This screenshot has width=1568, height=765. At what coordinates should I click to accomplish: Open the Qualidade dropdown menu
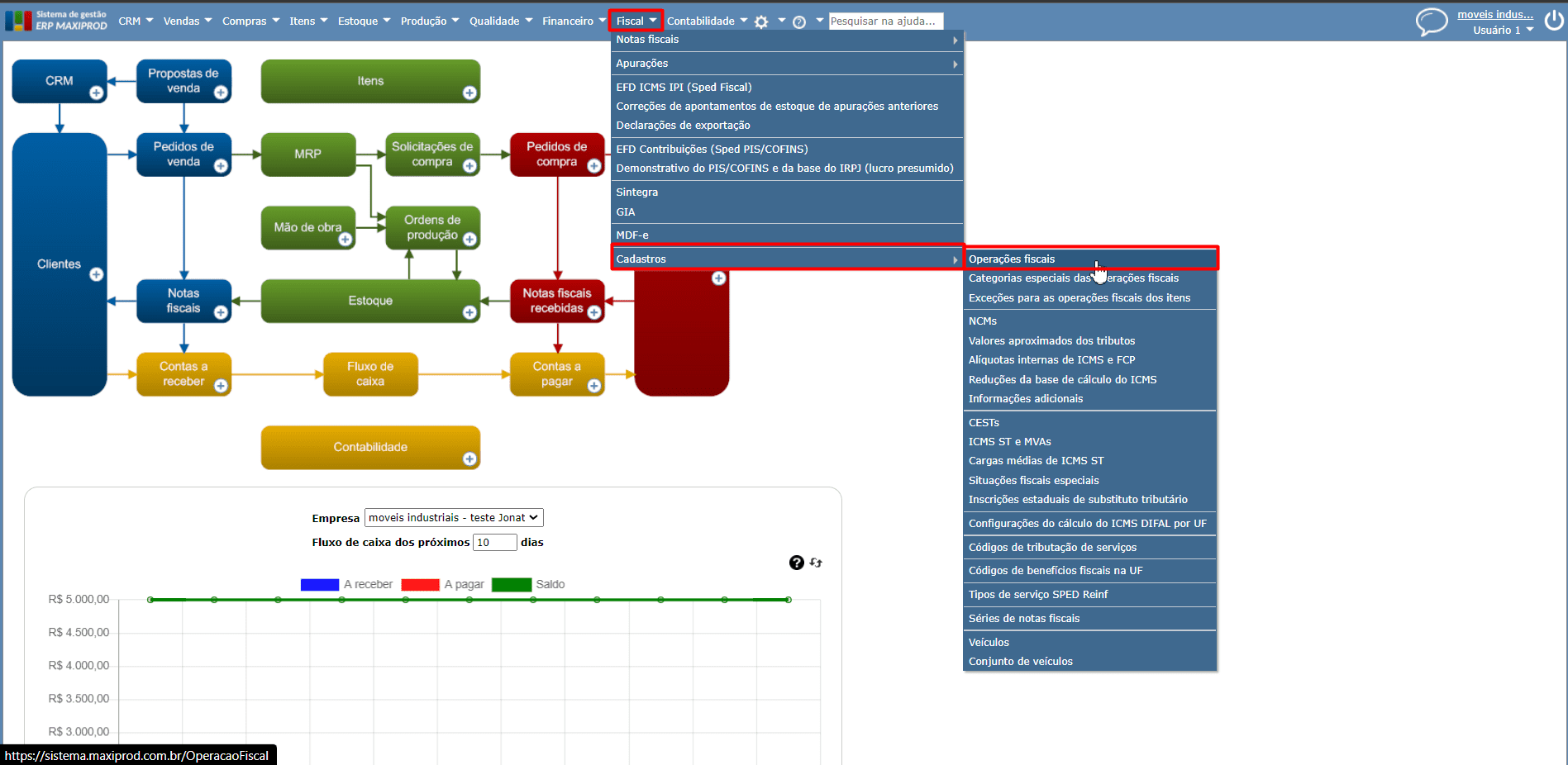pyautogui.click(x=501, y=21)
